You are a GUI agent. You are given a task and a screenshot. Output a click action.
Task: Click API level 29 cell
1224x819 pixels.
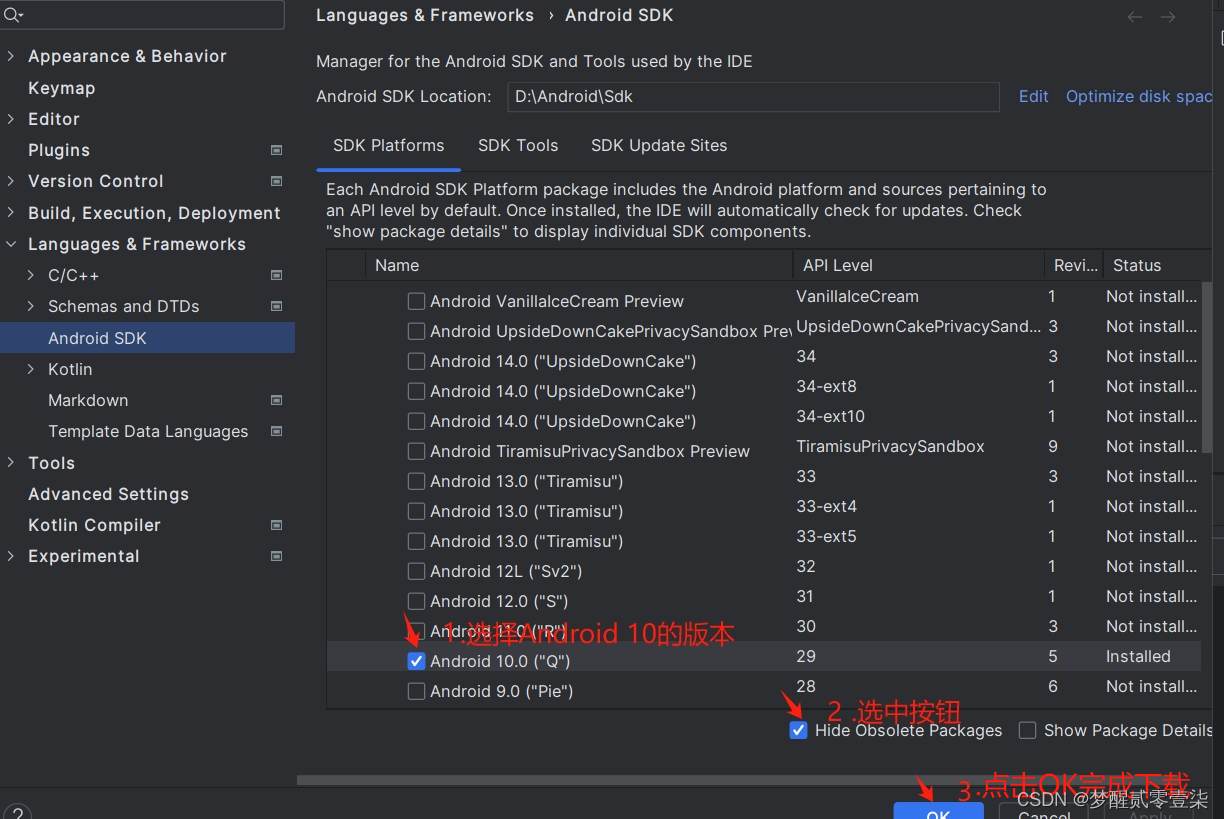point(806,656)
